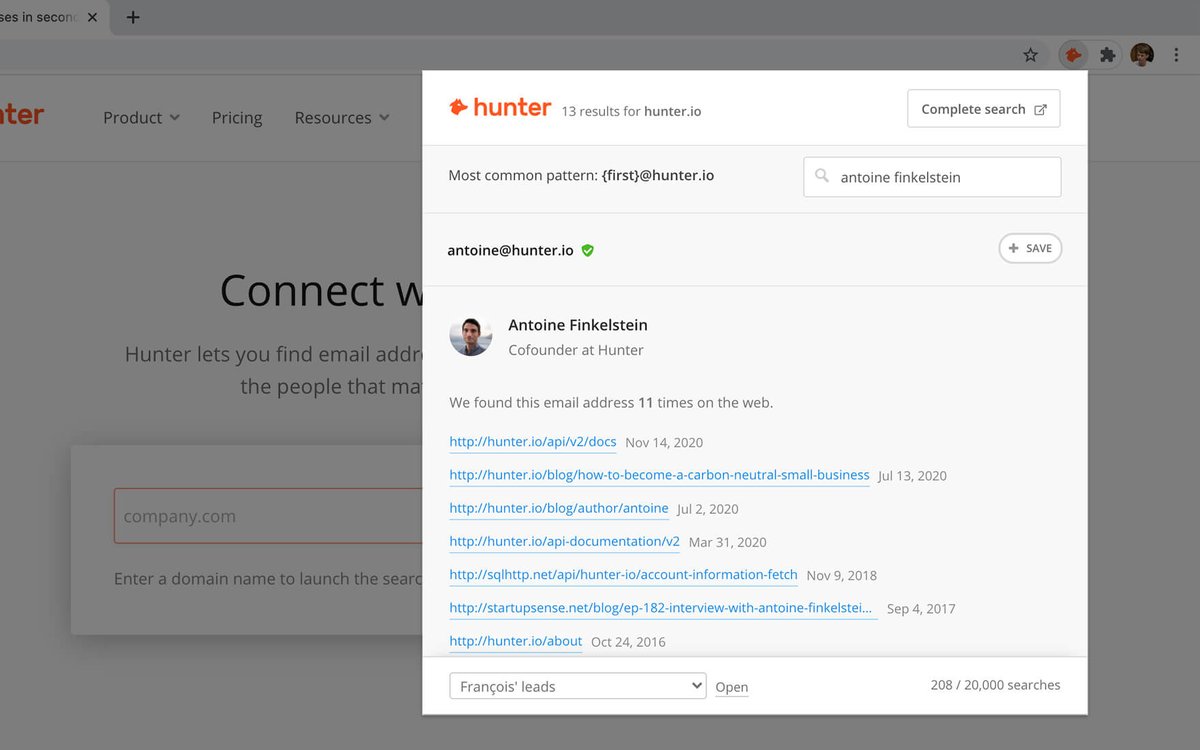The height and width of the screenshot is (750, 1200).
Task: Expand the Resources menu on Hunter site
Action: tap(341, 118)
